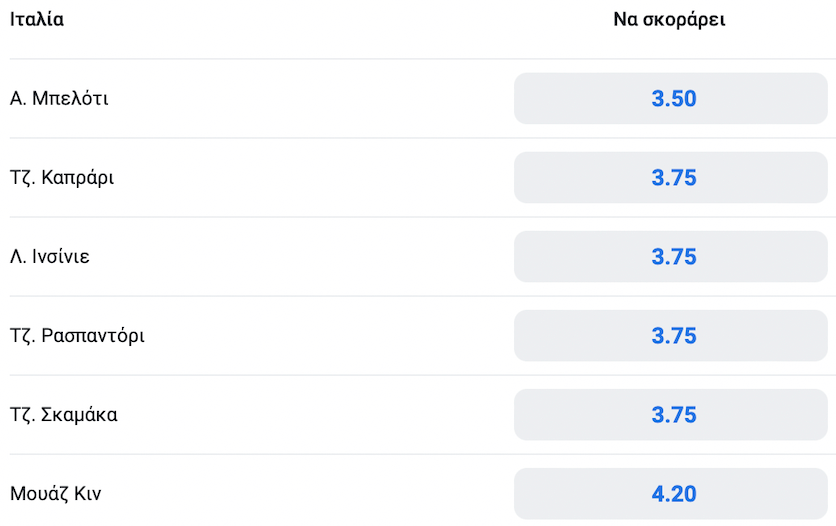Image resolution: width=836 pixels, height=526 pixels.
Task: Select 3.75 odds for Τζ. Καπράρι
Action: [x=671, y=177]
